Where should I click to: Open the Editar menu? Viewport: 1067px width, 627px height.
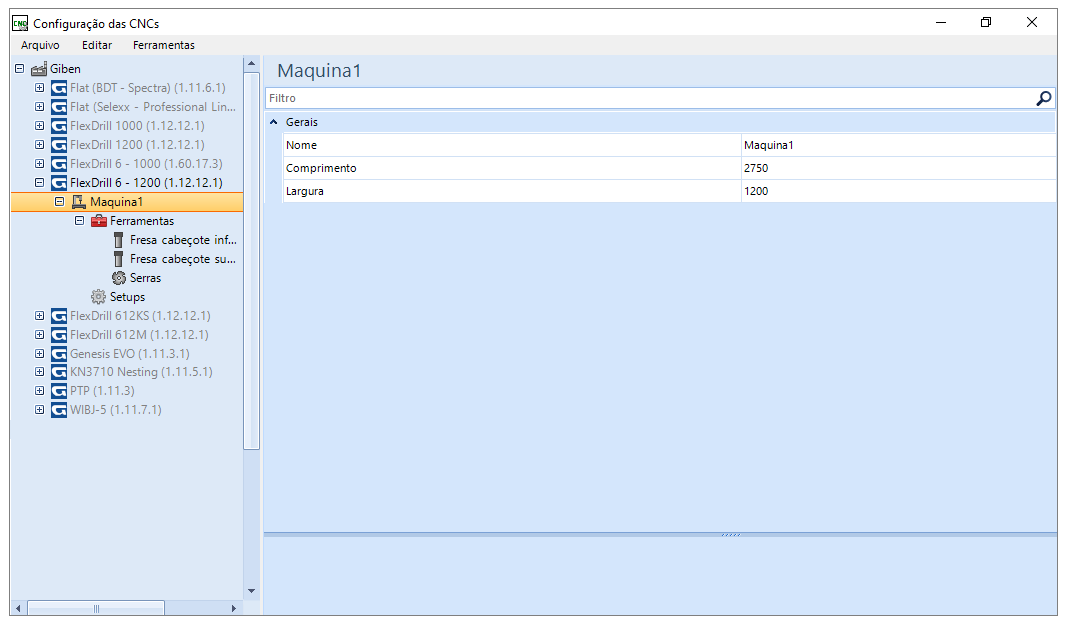click(x=97, y=45)
